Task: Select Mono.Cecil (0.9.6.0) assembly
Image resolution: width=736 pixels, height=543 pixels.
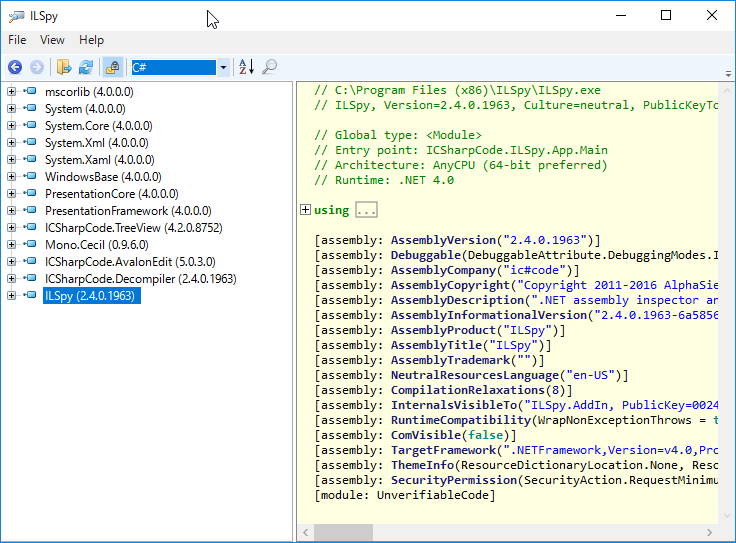Action: click(x=97, y=245)
